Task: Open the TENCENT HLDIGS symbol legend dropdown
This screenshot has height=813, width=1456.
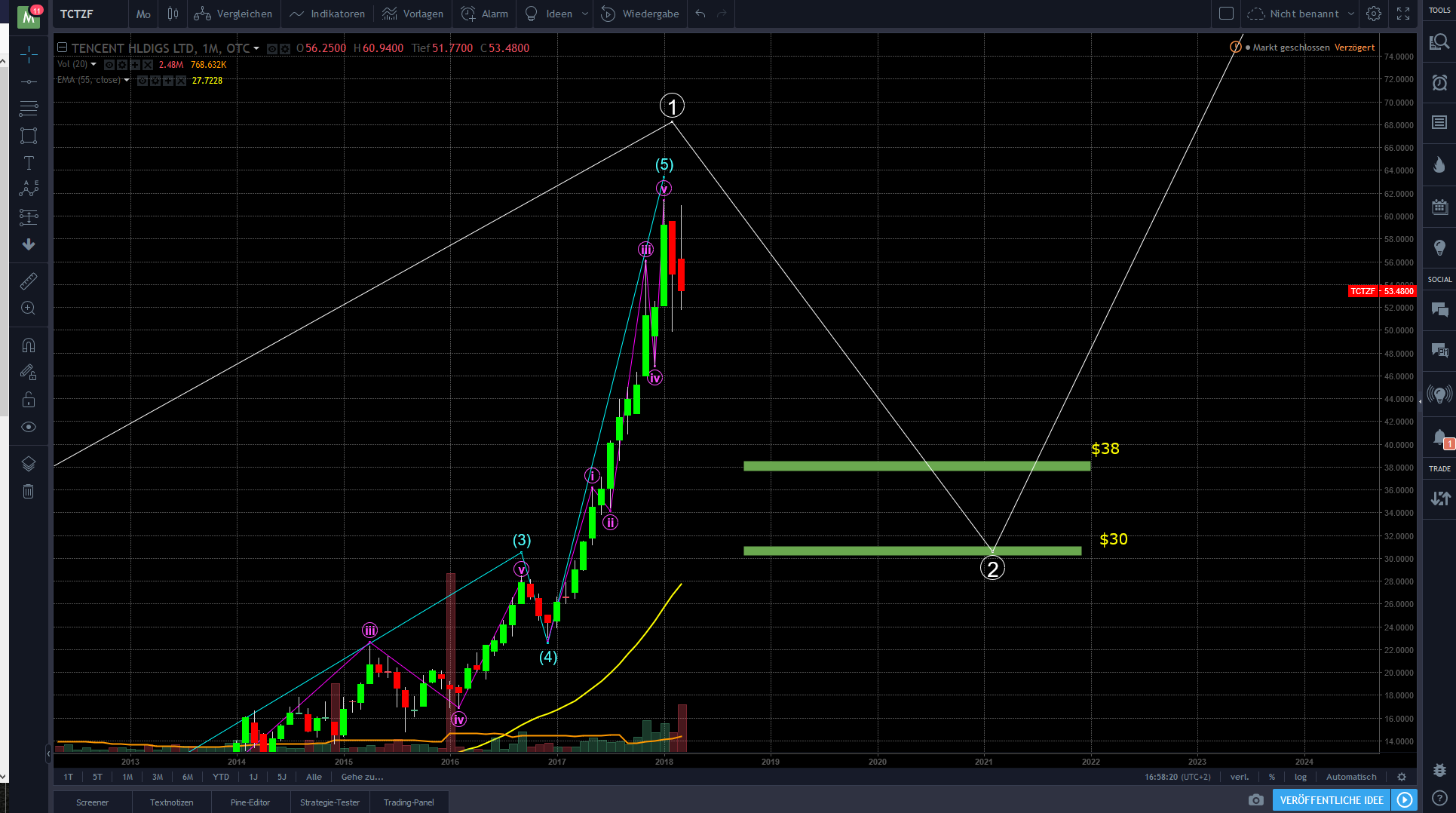Action: 256,48
